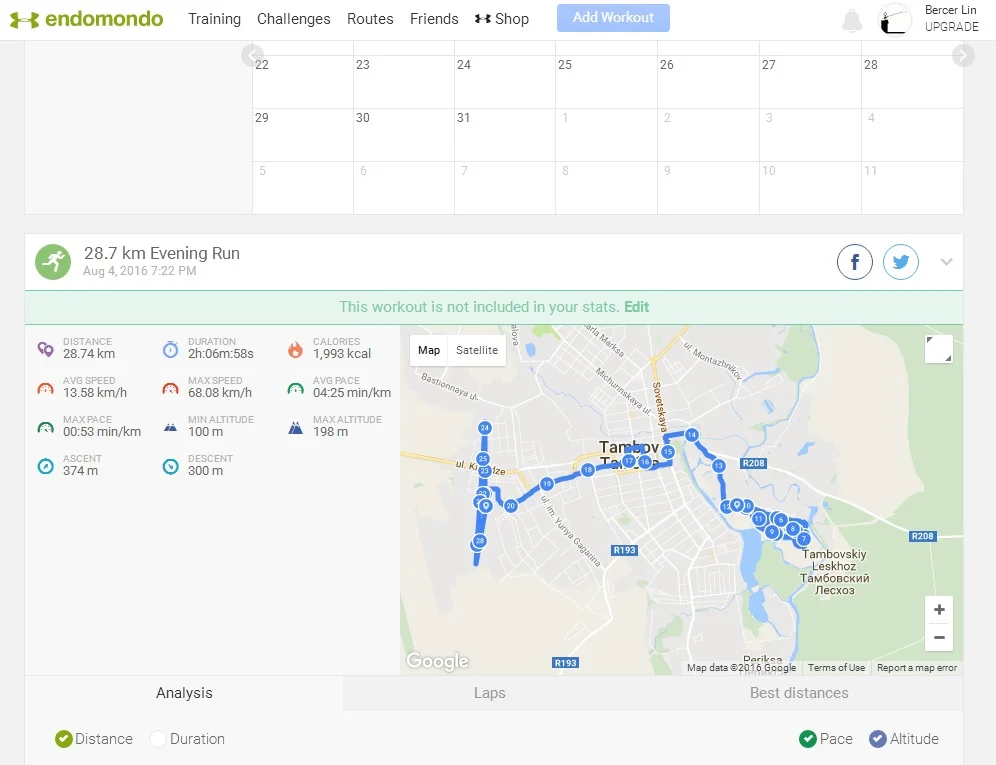Screen dimensions: 996x765
Task: Open the Routes menu
Action: (x=370, y=19)
